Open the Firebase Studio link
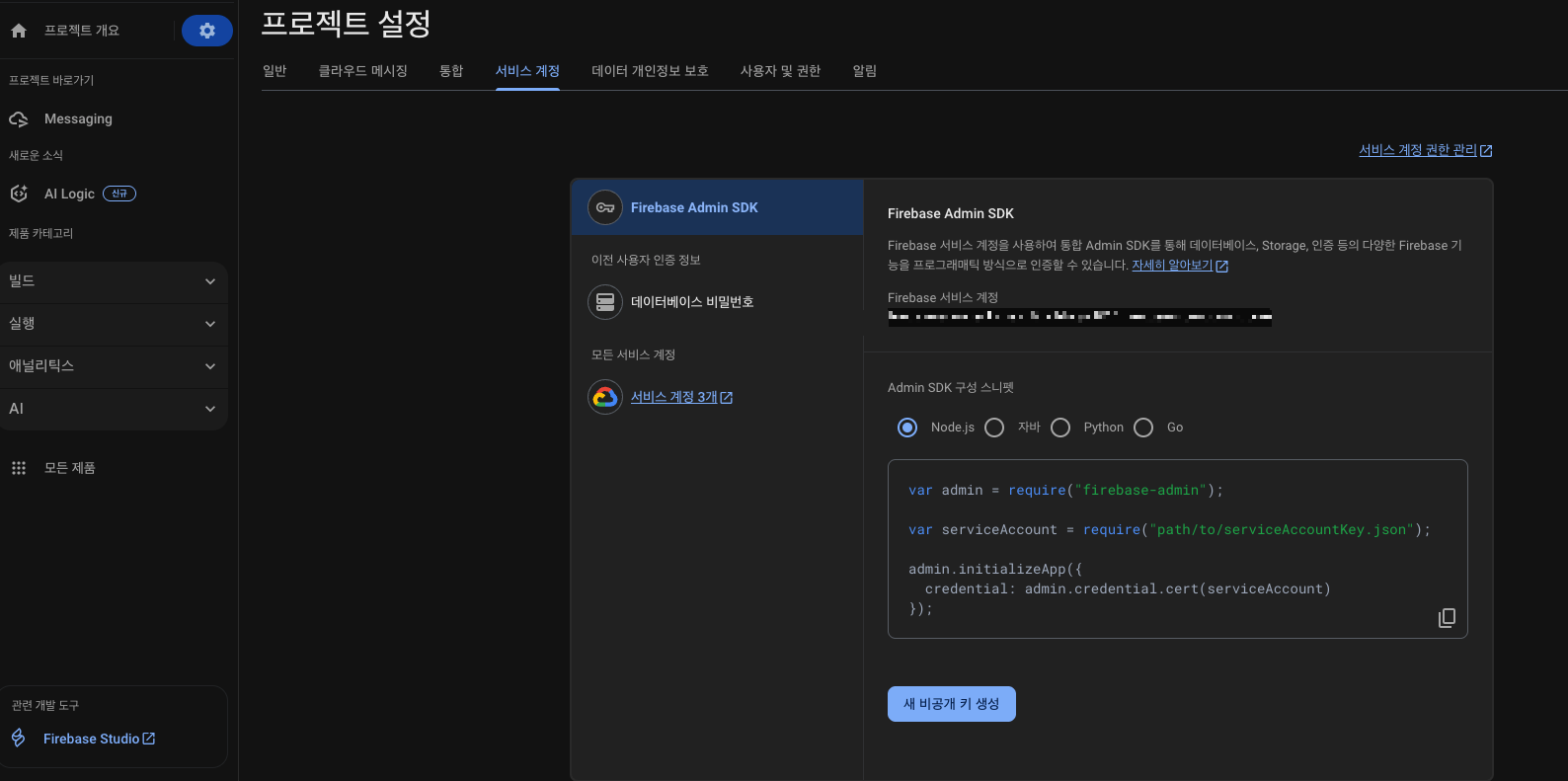1568x781 pixels. (x=91, y=739)
